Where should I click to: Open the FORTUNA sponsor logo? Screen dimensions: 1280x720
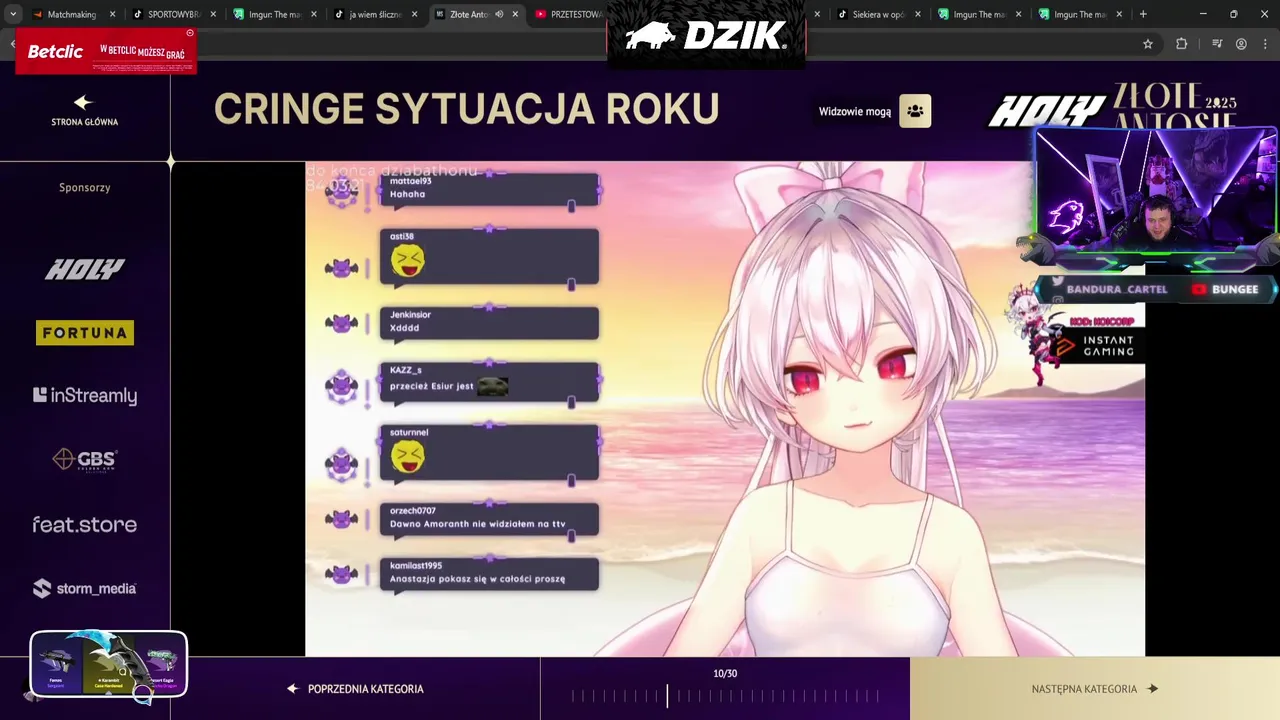(85, 333)
